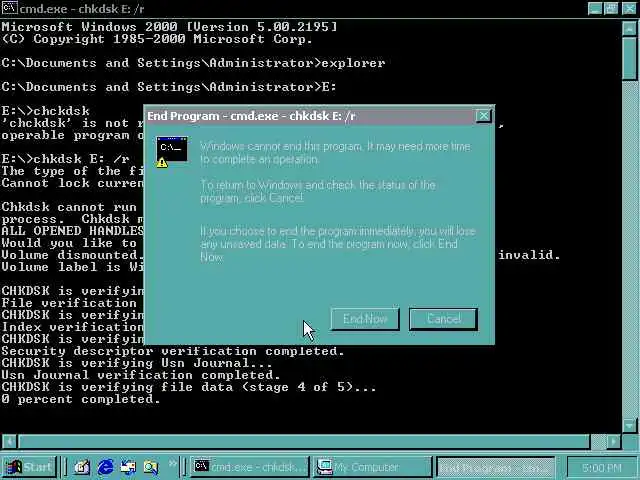Click 'To return to Windows' dialog paragraph
The image size is (640, 480).
[318, 191]
